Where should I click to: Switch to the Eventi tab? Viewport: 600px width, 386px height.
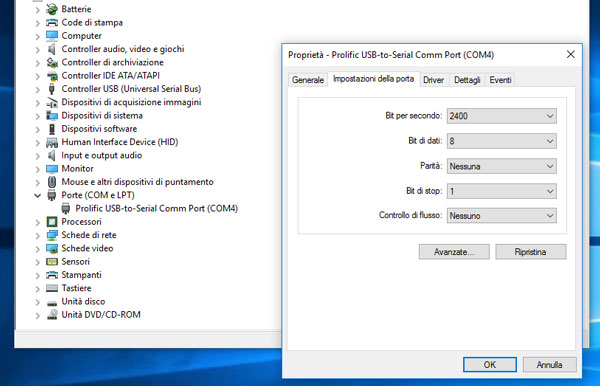point(500,80)
